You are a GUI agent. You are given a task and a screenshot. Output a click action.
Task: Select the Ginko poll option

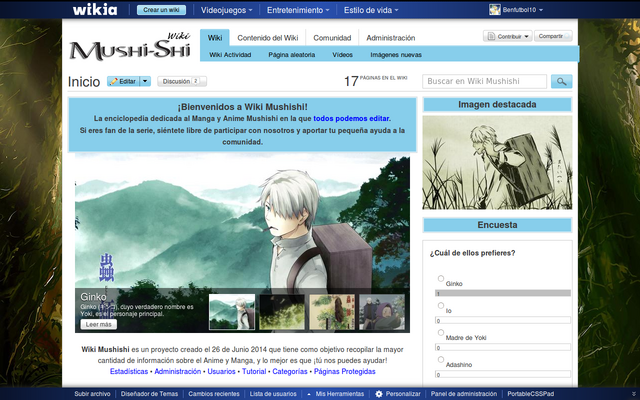441,278
